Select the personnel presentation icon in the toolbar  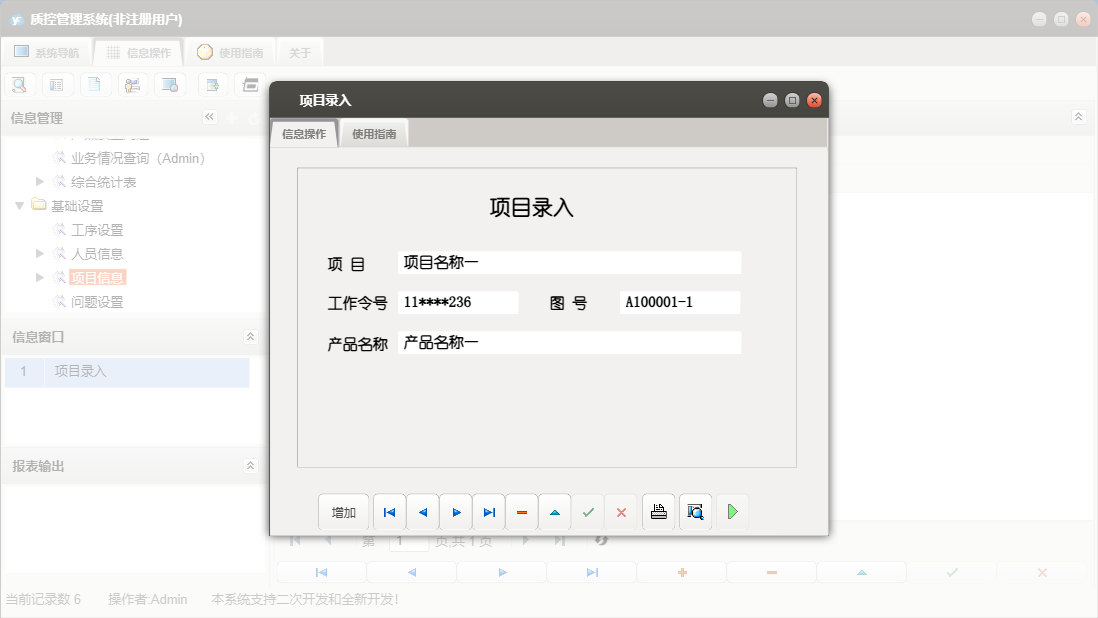[x=133, y=84]
